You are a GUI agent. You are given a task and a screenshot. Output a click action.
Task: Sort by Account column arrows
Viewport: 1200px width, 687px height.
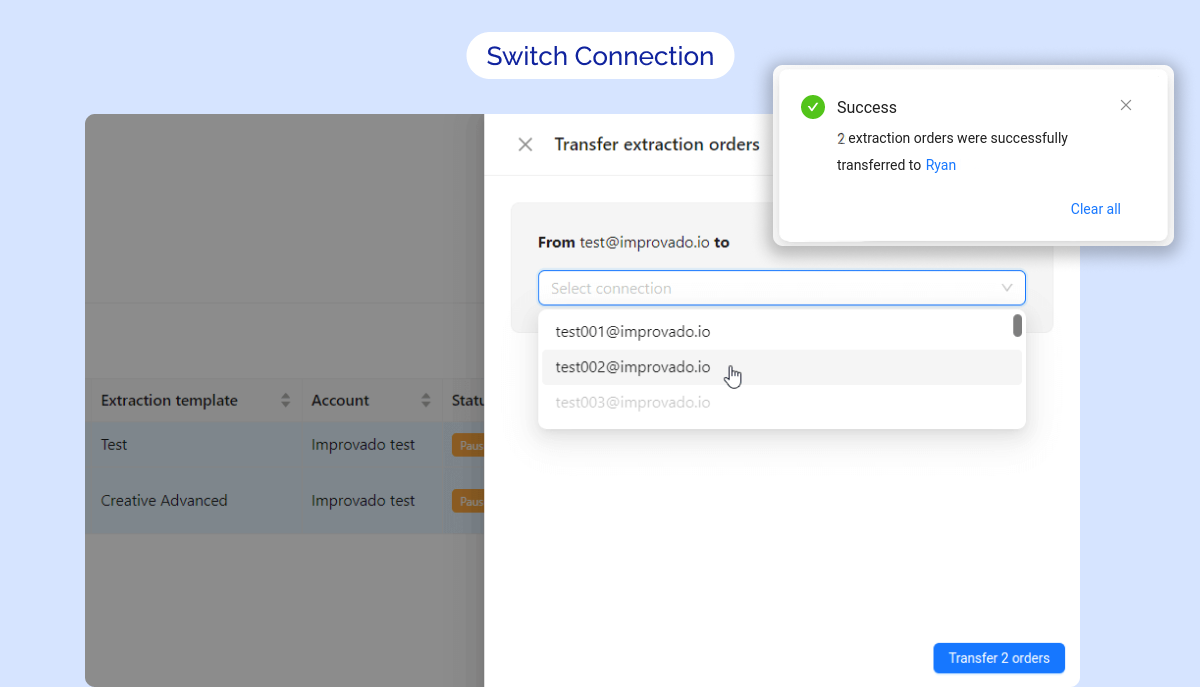click(x=426, y=401)
